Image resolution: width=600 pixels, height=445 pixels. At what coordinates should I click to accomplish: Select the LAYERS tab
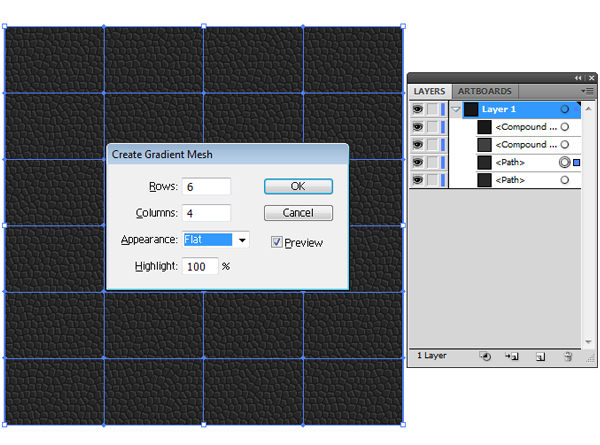click(429, 91)
